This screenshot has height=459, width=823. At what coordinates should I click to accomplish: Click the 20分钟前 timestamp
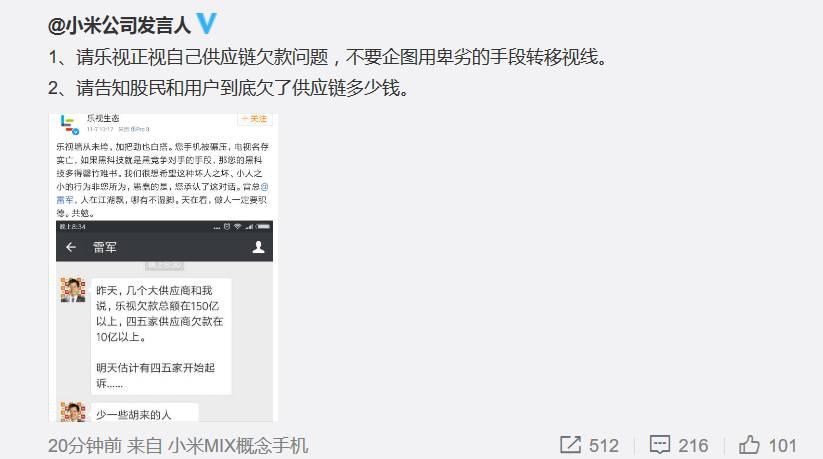[85, 446]
